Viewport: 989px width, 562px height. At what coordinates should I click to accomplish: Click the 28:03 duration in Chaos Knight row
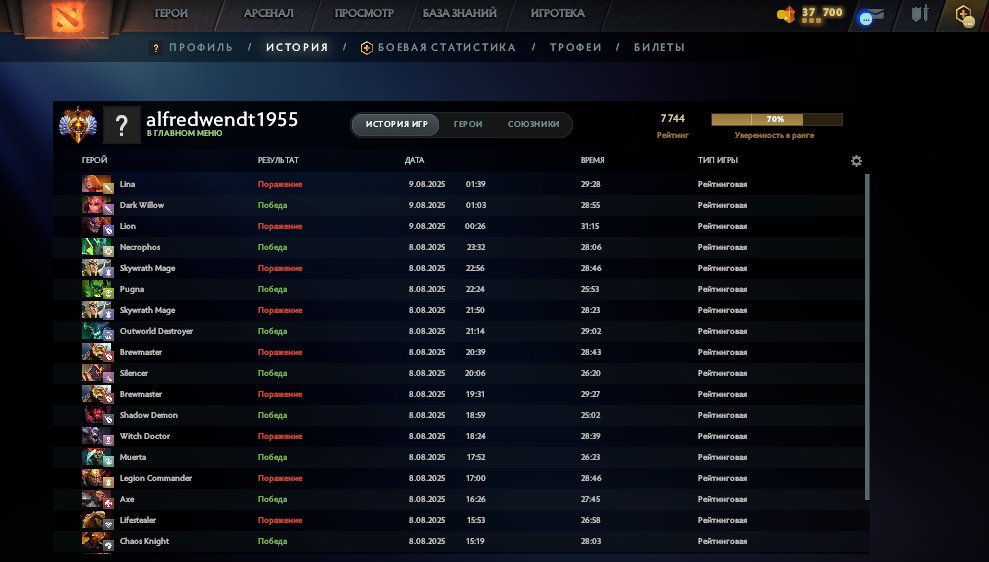pyautogui.click(x=591, y=541)
